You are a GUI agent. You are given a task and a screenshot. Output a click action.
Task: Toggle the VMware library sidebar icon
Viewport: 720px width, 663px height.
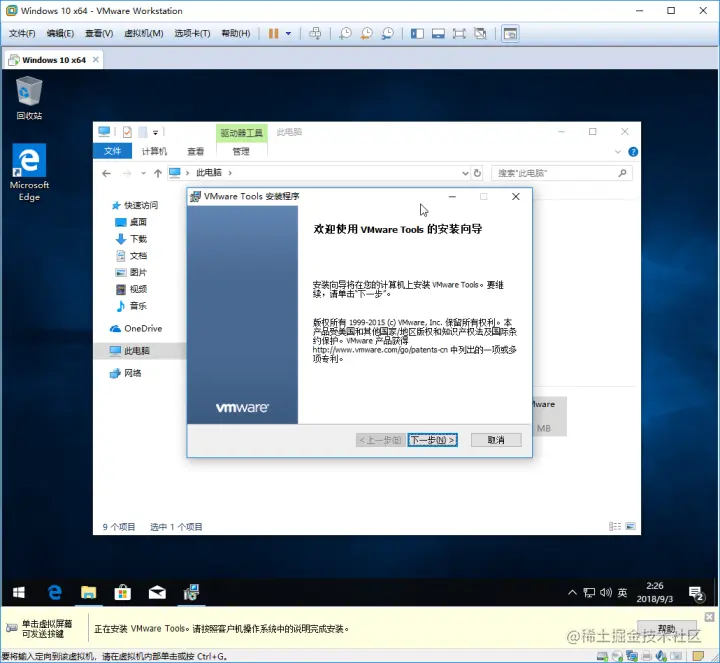click(x=417, y=34)
